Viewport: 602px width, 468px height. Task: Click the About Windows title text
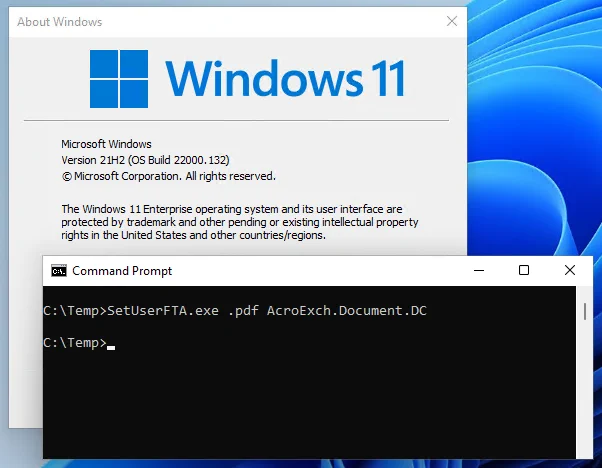(60, 22)
